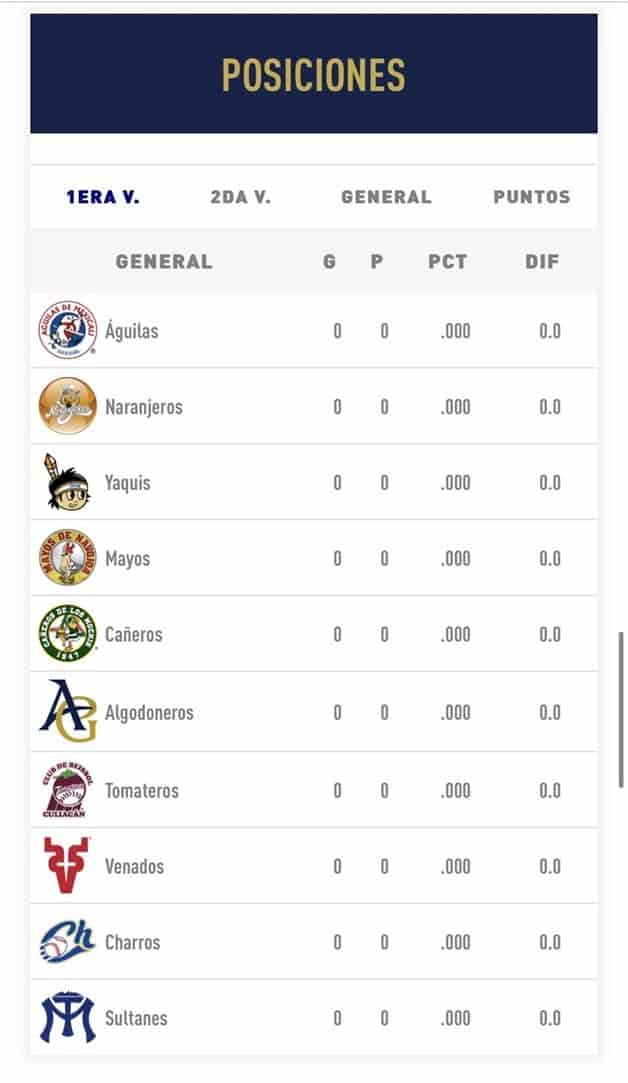Click the DIF column header
Screen dimensions: 628x1083
[542, 262]
